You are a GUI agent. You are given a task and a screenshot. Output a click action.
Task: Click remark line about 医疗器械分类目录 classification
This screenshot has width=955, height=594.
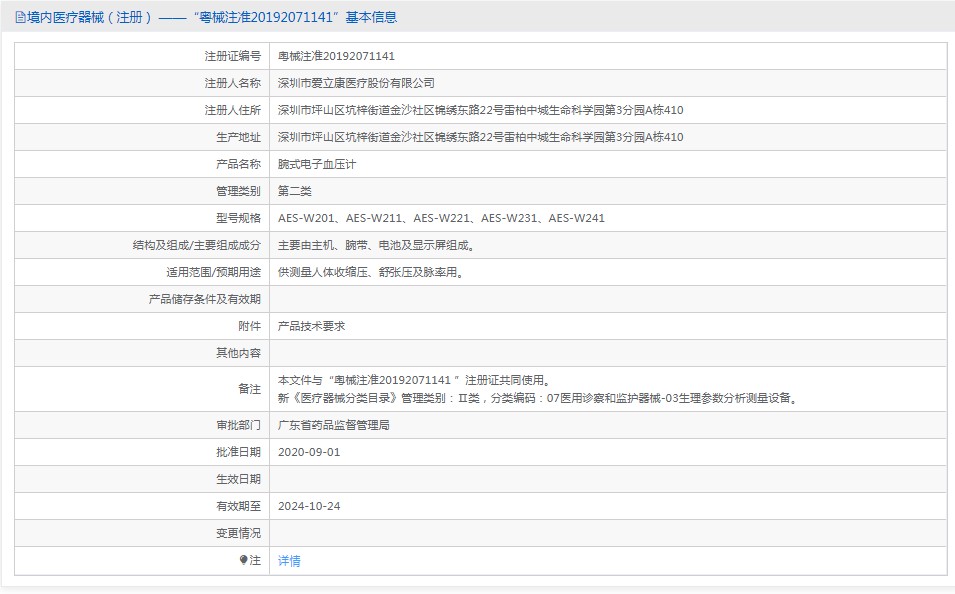coord(538,398)
